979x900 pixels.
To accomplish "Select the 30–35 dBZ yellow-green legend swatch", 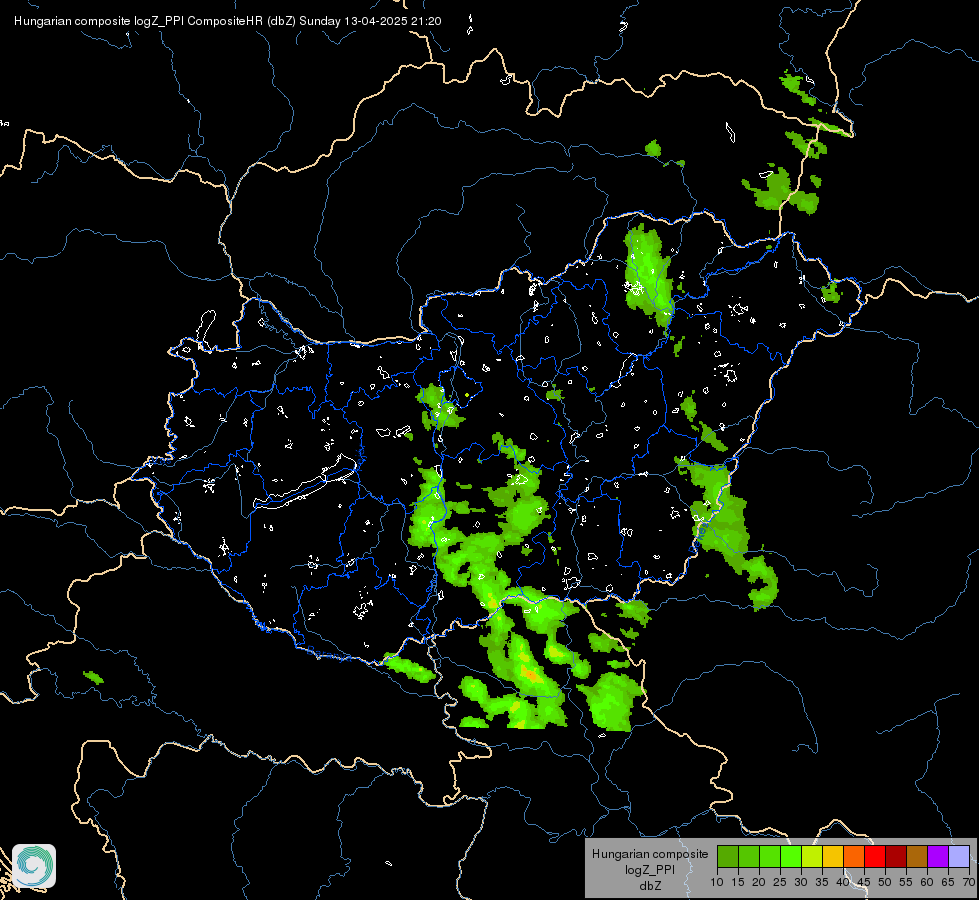I will pos(812,856).
